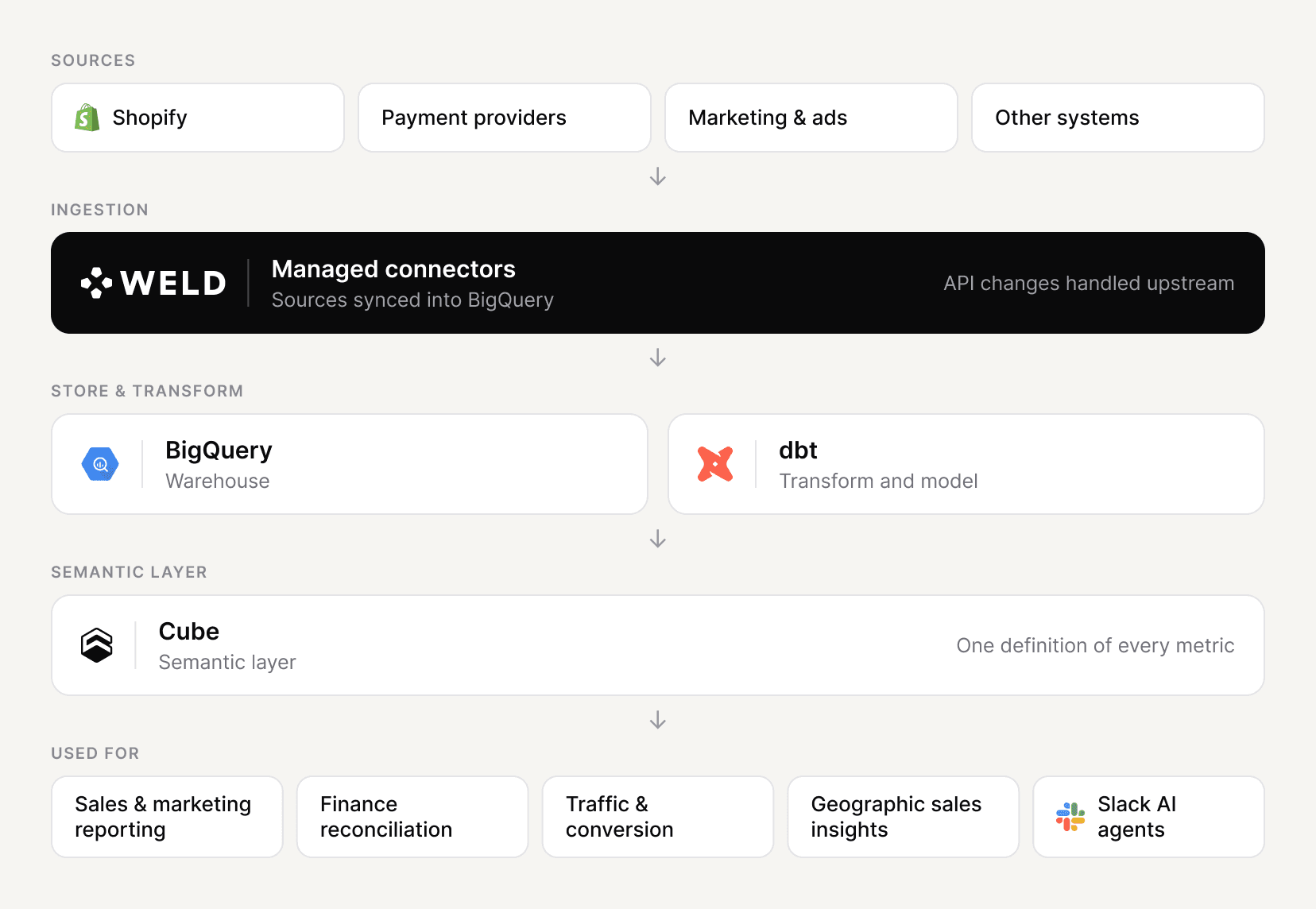Select the Shopify source card
1316x909 pixels.
[x=198, y=118]
